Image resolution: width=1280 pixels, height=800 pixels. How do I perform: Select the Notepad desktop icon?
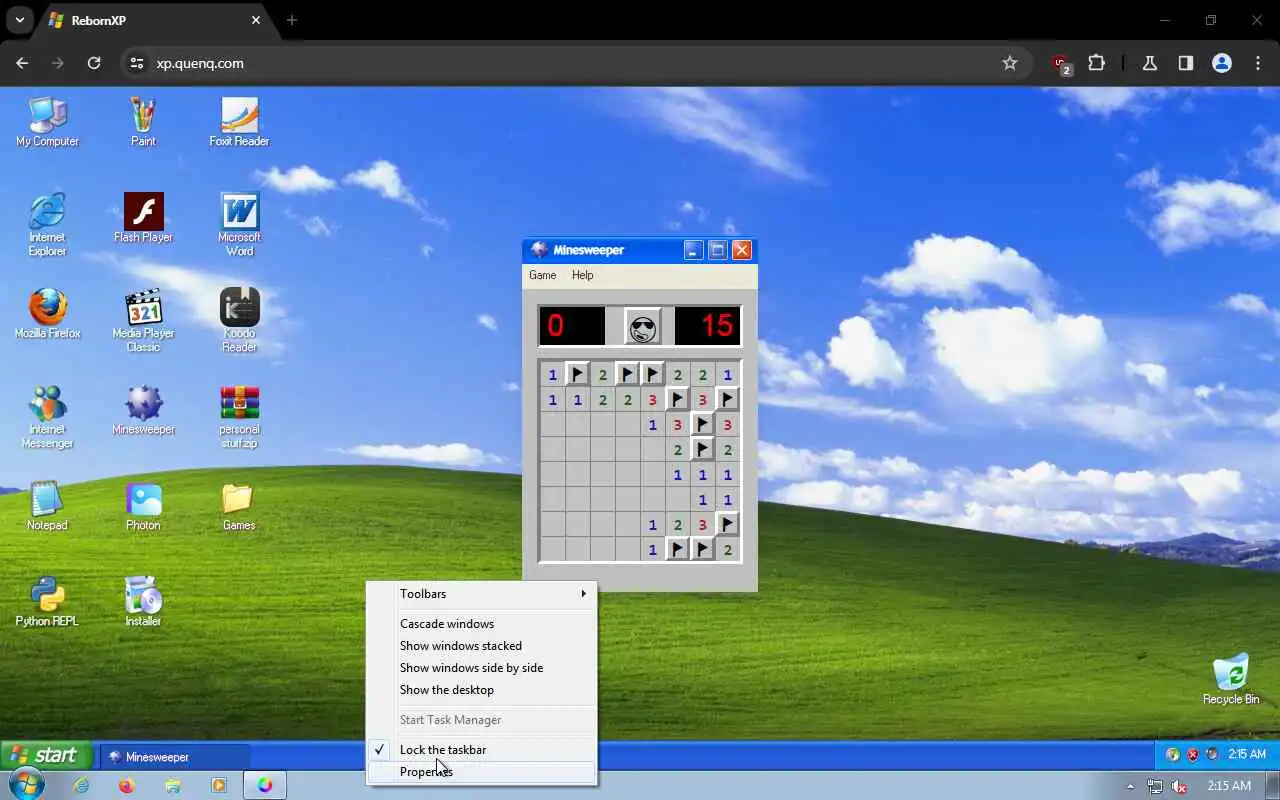pyautogui.click(x=47, y=506)
